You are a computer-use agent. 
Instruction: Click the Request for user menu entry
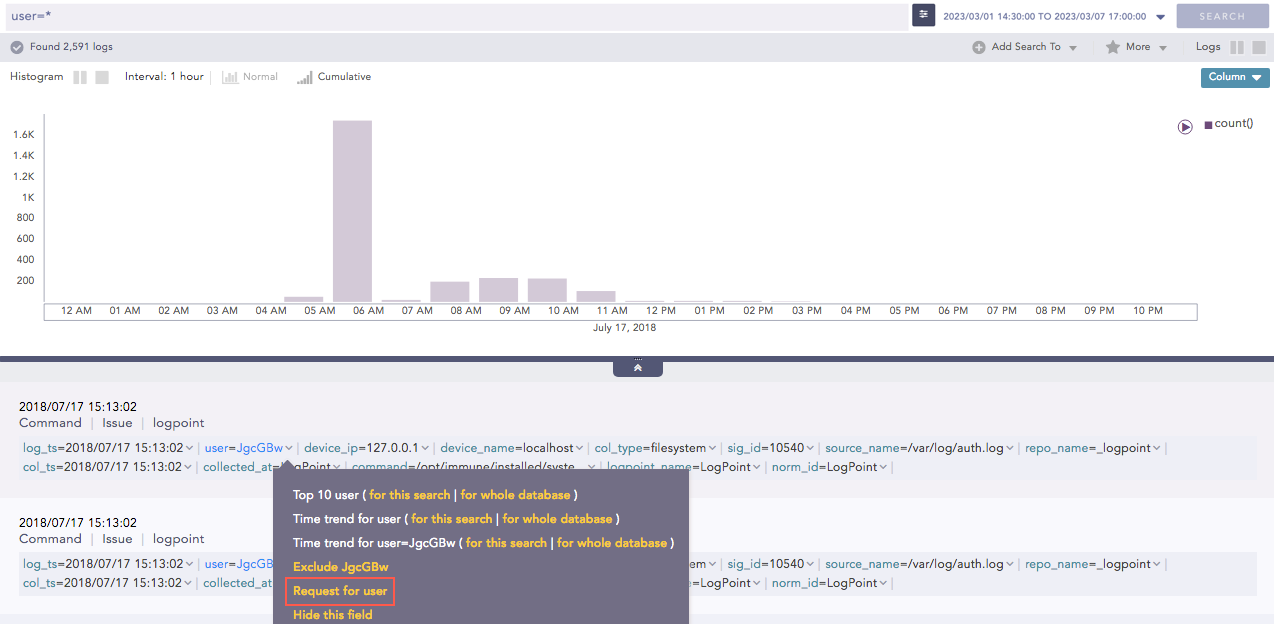coord(339,591)
